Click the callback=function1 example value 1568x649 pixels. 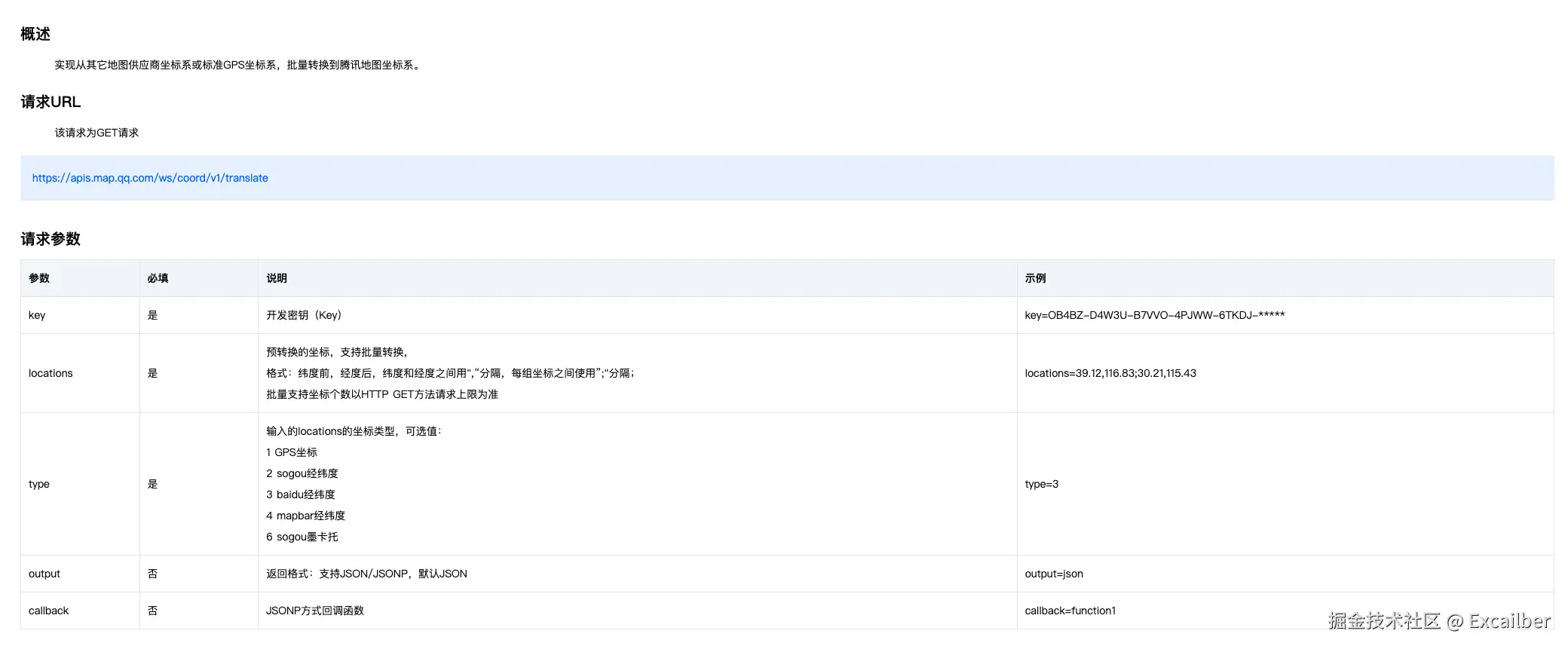[x=1070, y=611]
